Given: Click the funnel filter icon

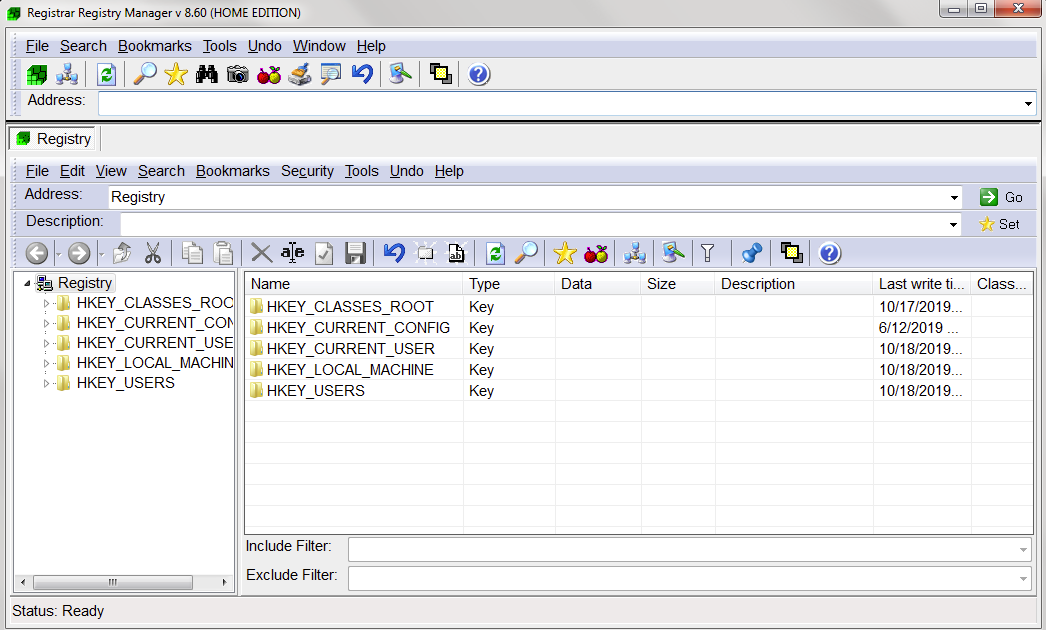Looking at the screenshot, I should point(708,253).
